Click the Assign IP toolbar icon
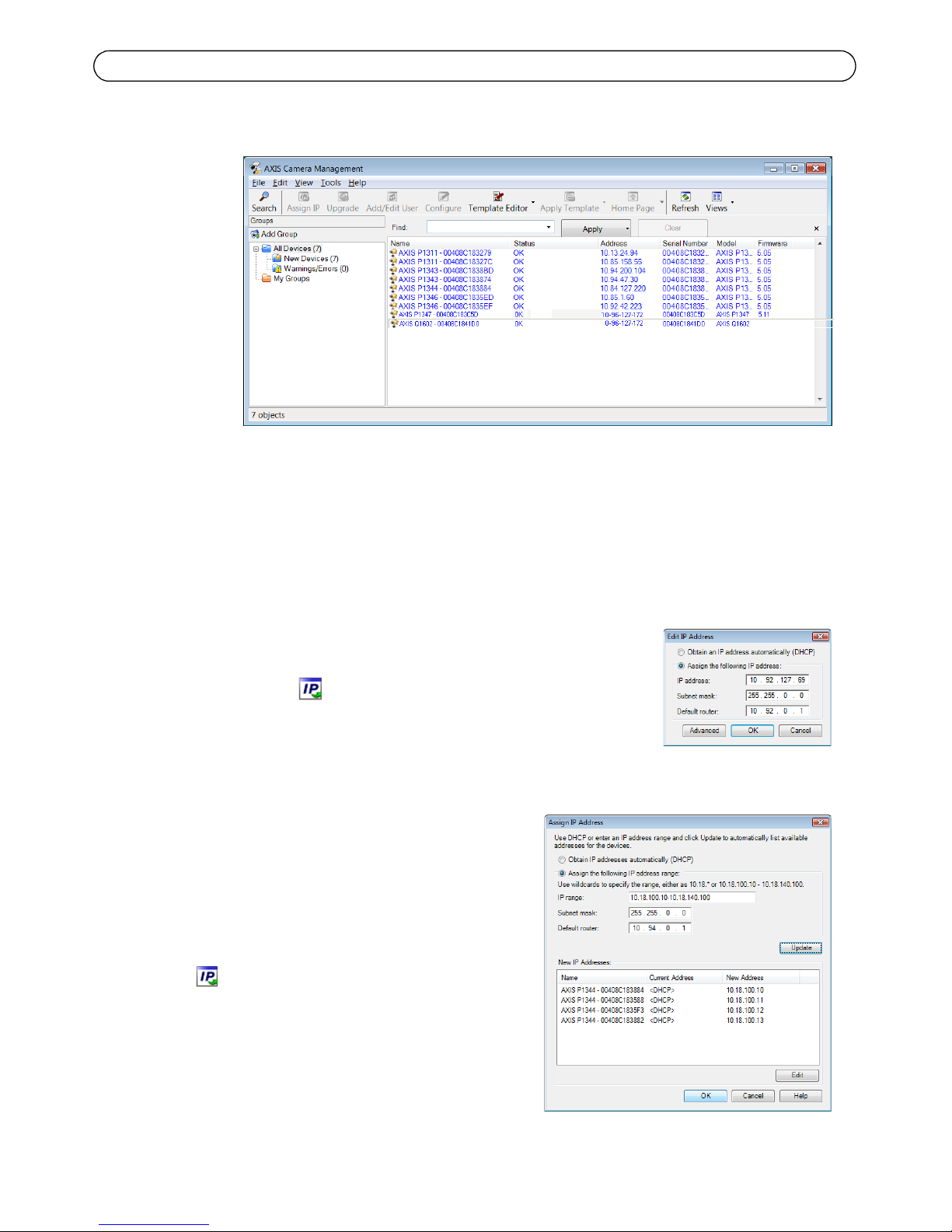The width and height of the screenshot is (952, 1232). [304, 197]
